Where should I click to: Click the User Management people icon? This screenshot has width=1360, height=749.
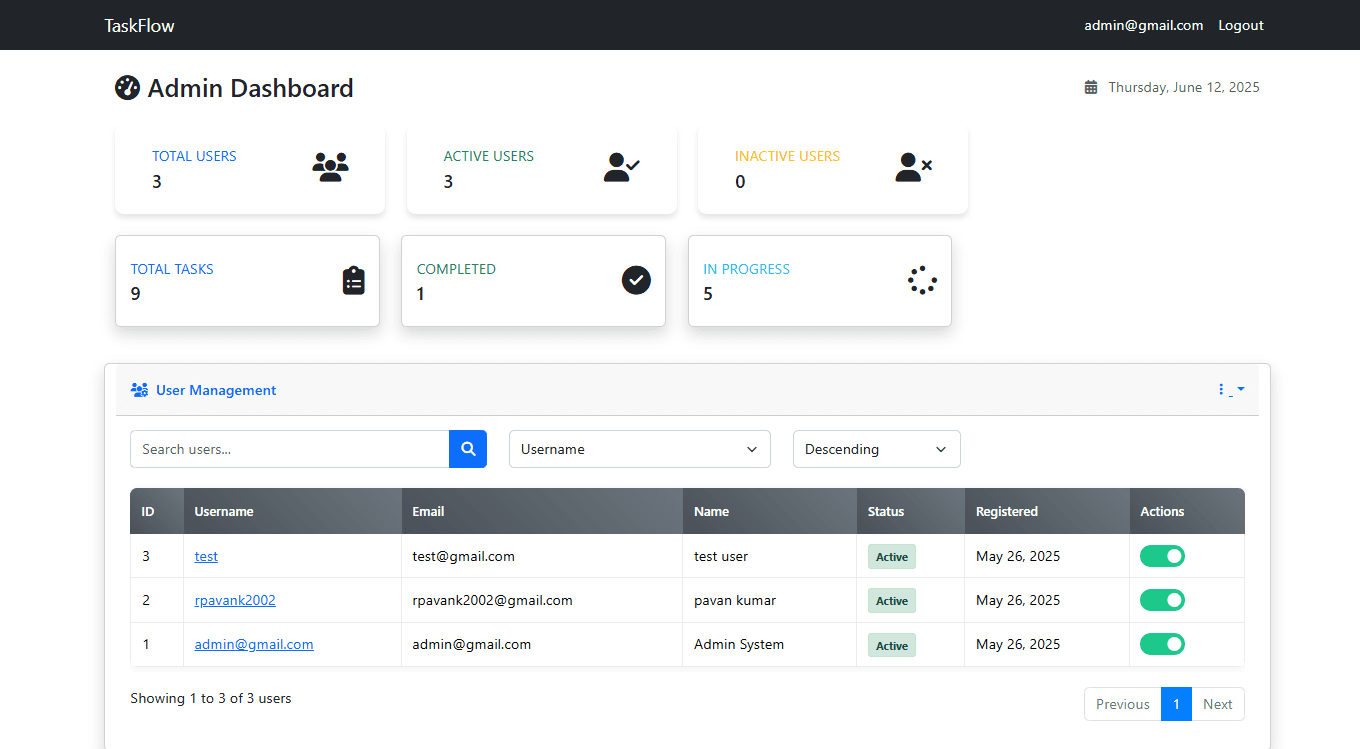click(x=140, y=389)
